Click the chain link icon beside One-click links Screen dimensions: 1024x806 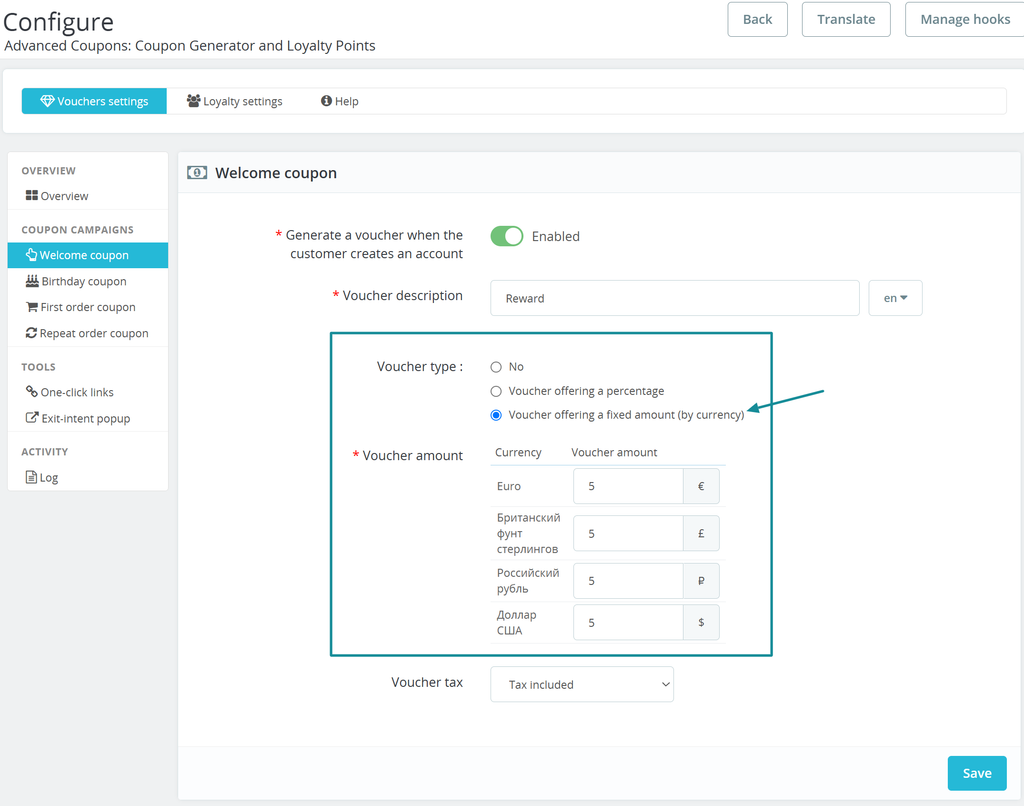31,391
